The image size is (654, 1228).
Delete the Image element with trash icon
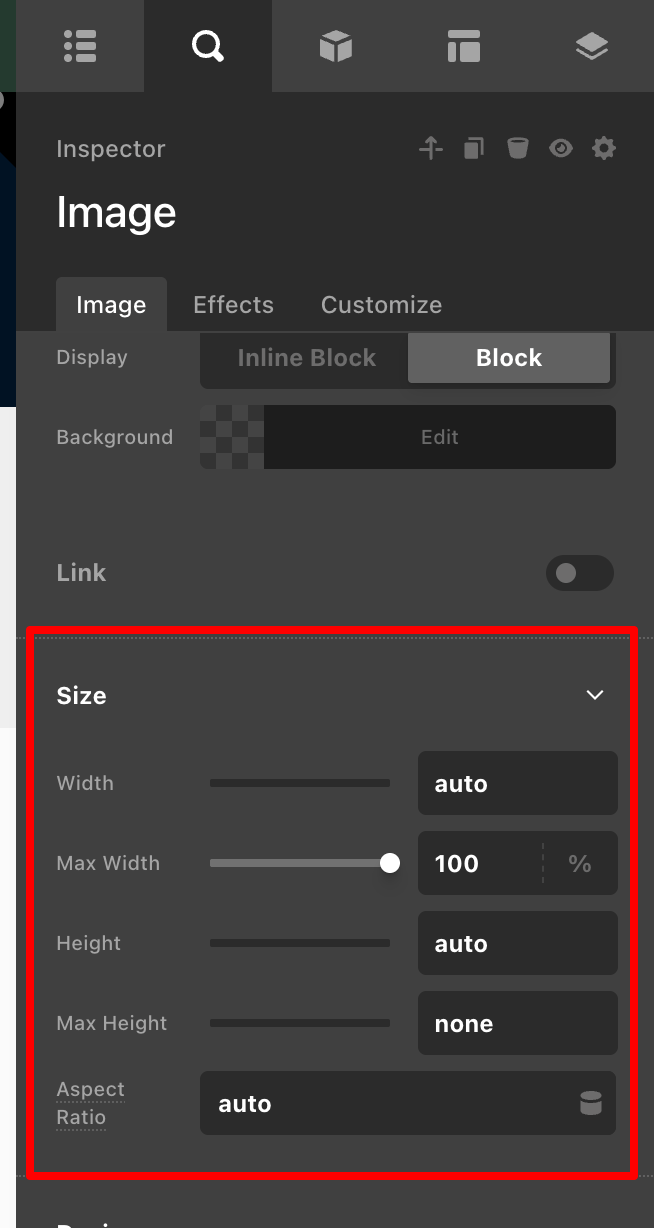(517, 149)
